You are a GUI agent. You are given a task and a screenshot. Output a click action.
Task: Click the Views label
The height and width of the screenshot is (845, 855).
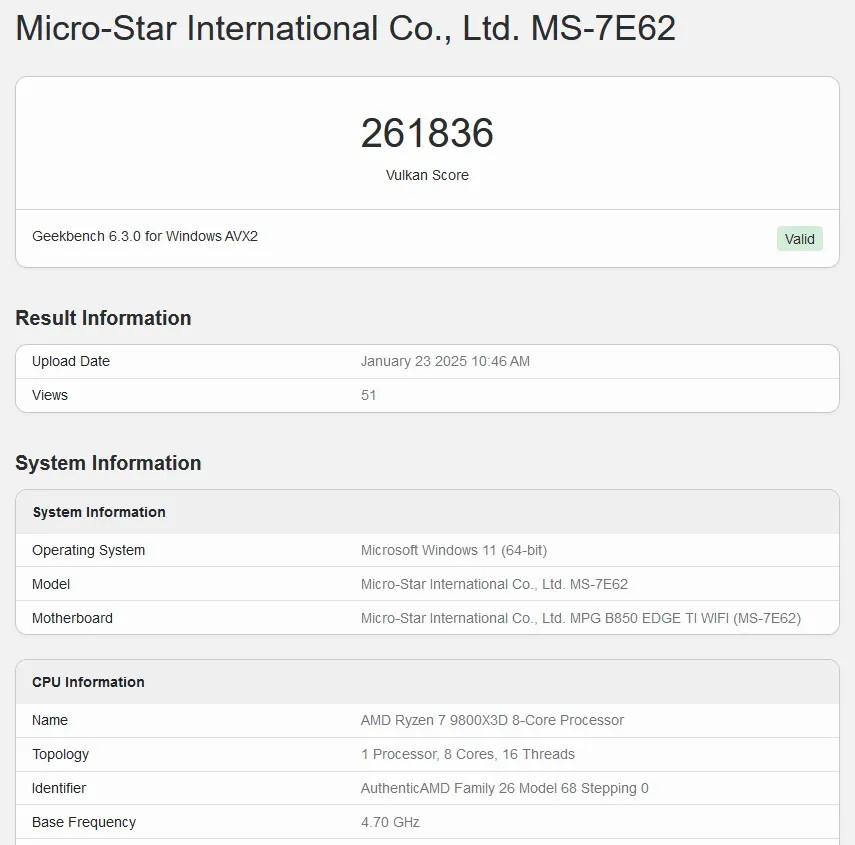point(50,395)
